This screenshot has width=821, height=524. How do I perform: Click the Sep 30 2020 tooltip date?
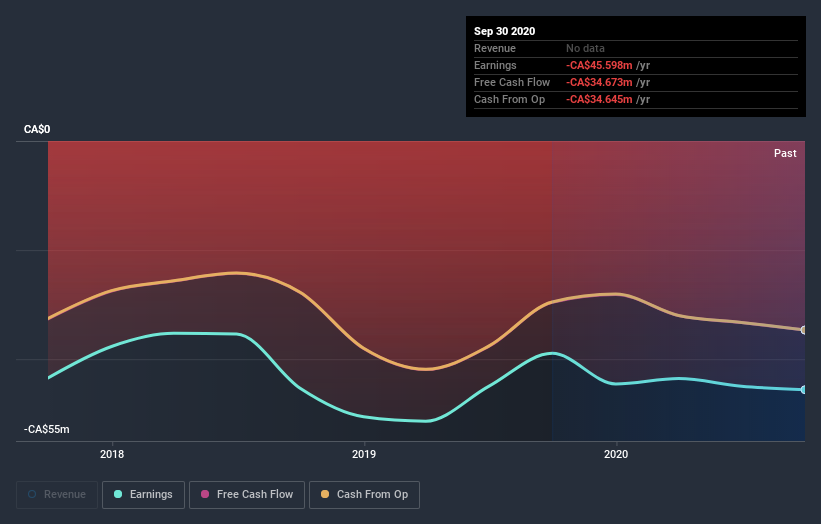point(505,31)
